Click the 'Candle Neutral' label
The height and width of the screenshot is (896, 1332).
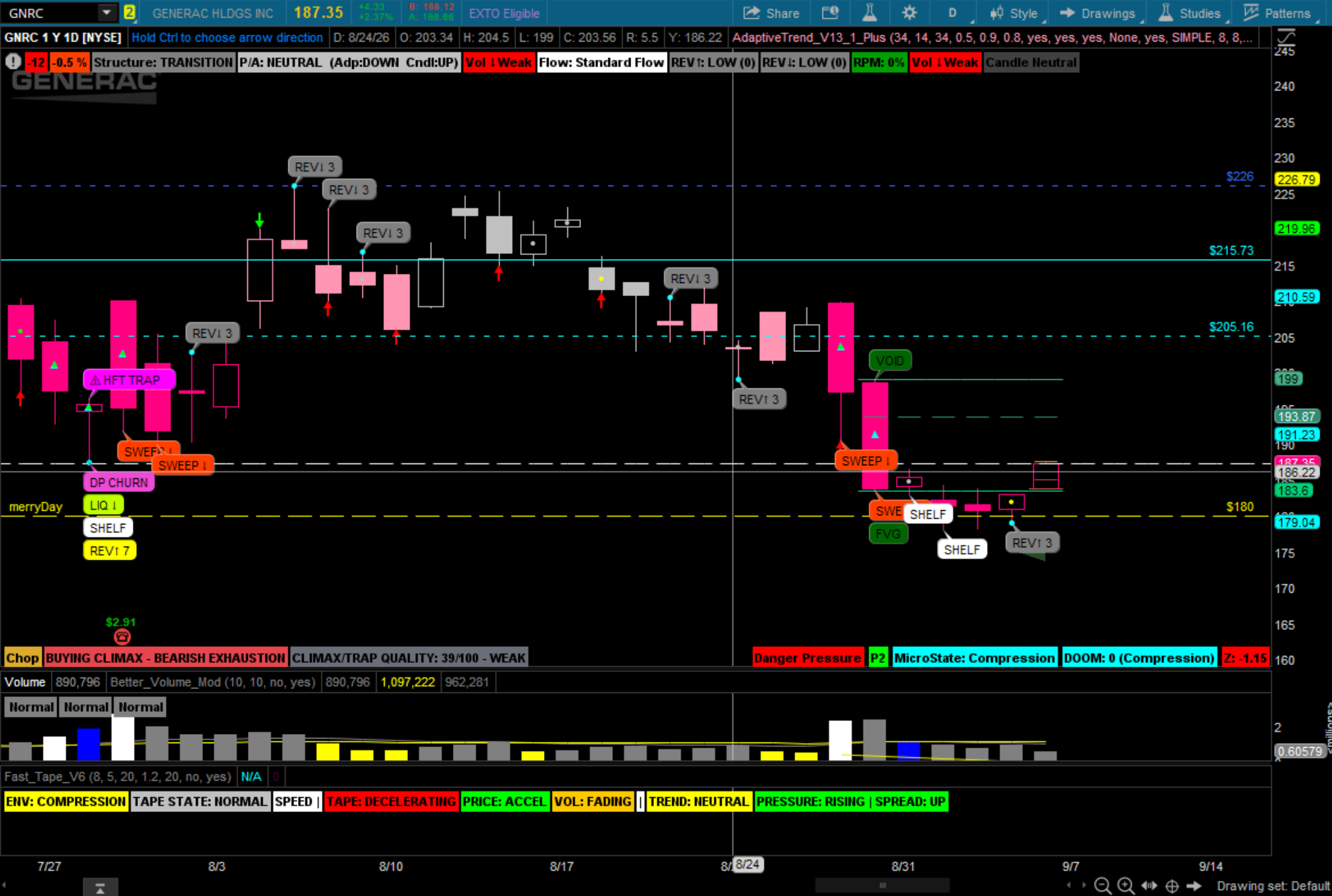[x=1031, y=62]
